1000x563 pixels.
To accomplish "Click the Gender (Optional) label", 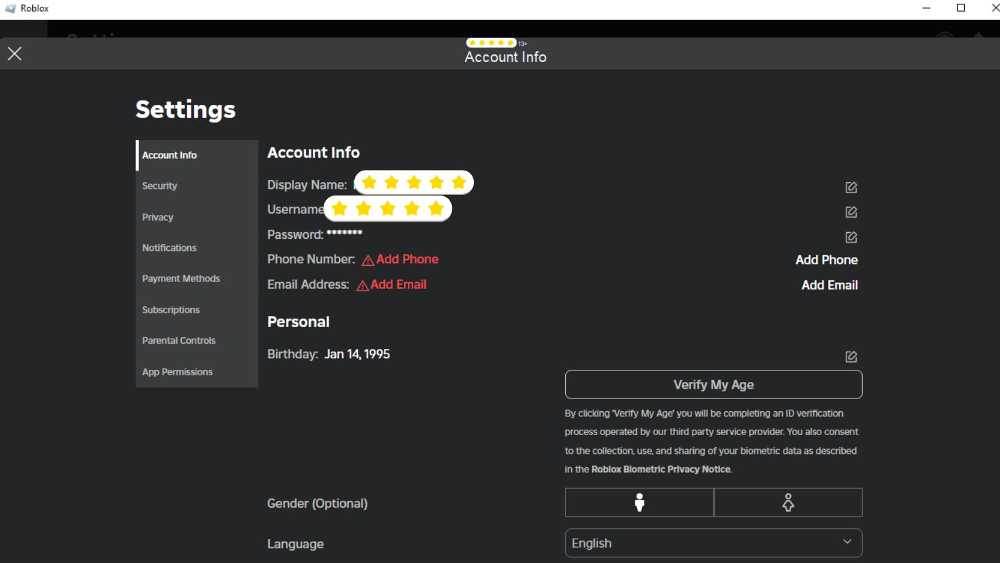I will pos(317,503).
